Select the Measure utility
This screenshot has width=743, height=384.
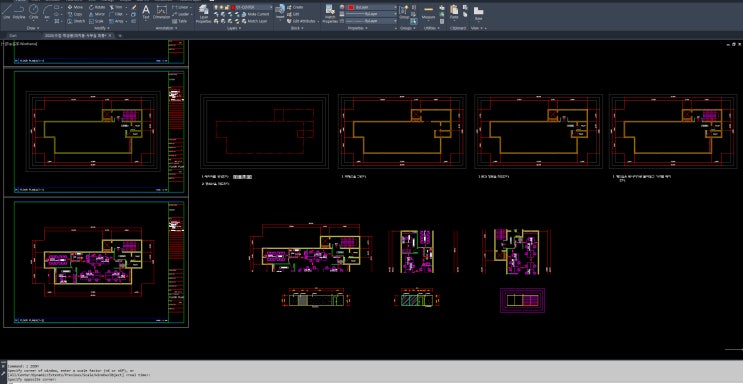pyautogui.click(x=428, y=12)
